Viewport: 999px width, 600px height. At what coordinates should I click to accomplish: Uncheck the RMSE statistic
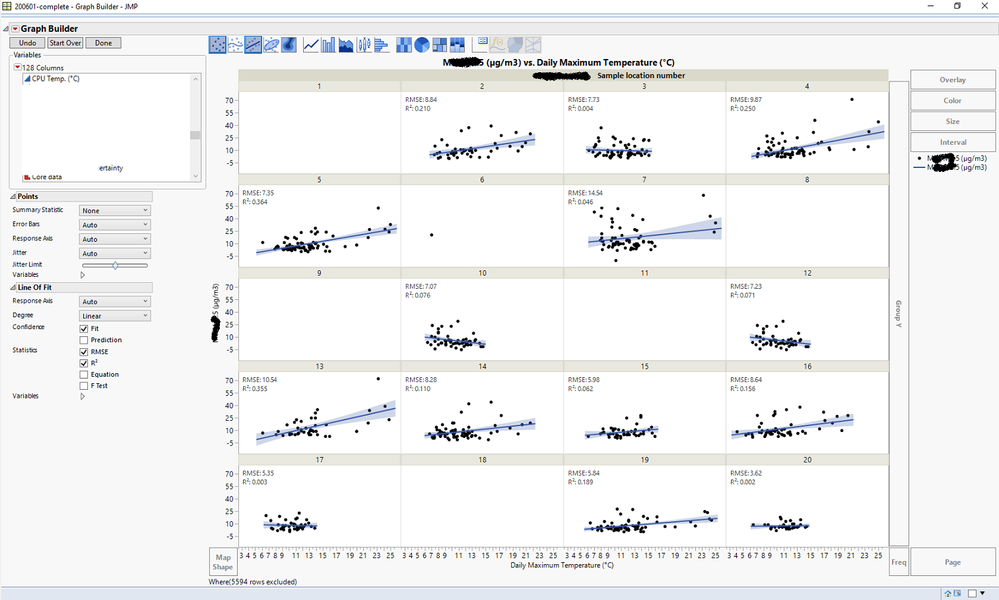point(84,352)
